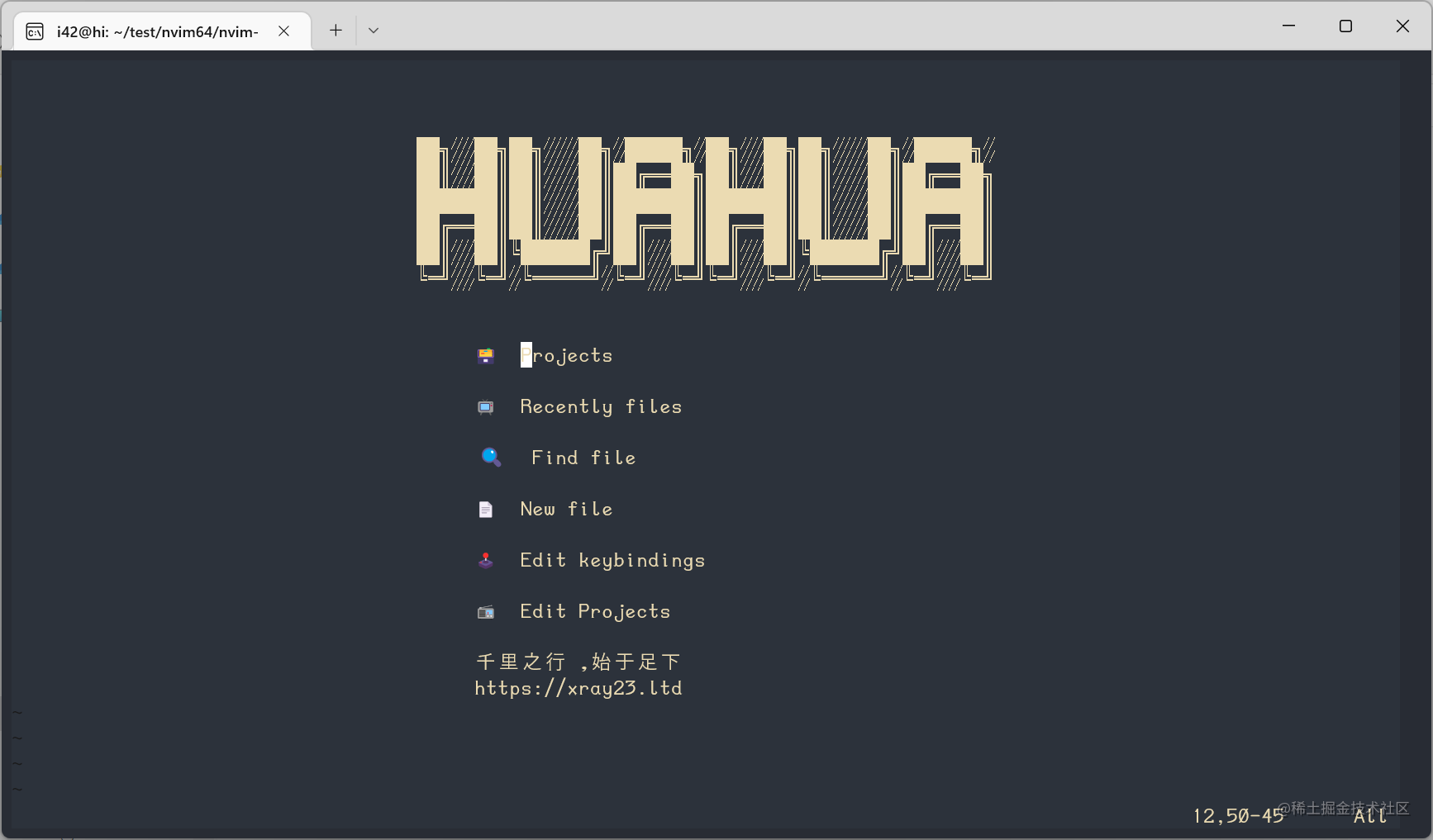
Task: Click the card file box icon beside Projects
Action: pyautogui.click(x=486, y=356)
